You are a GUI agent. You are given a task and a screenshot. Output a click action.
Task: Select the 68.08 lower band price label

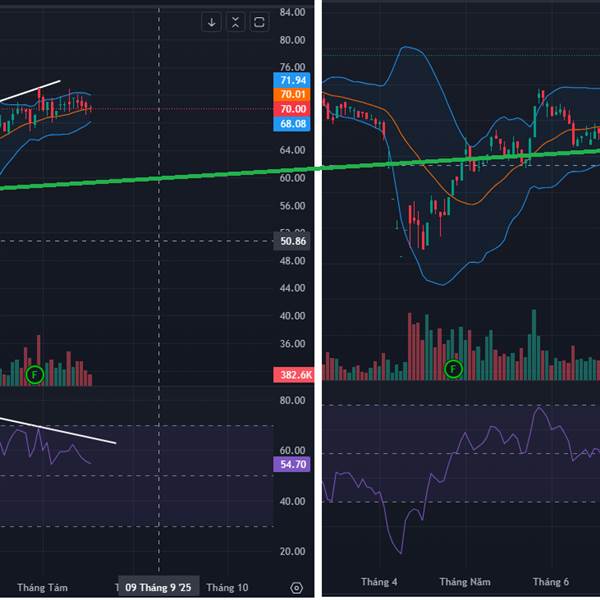pos(292,124)
